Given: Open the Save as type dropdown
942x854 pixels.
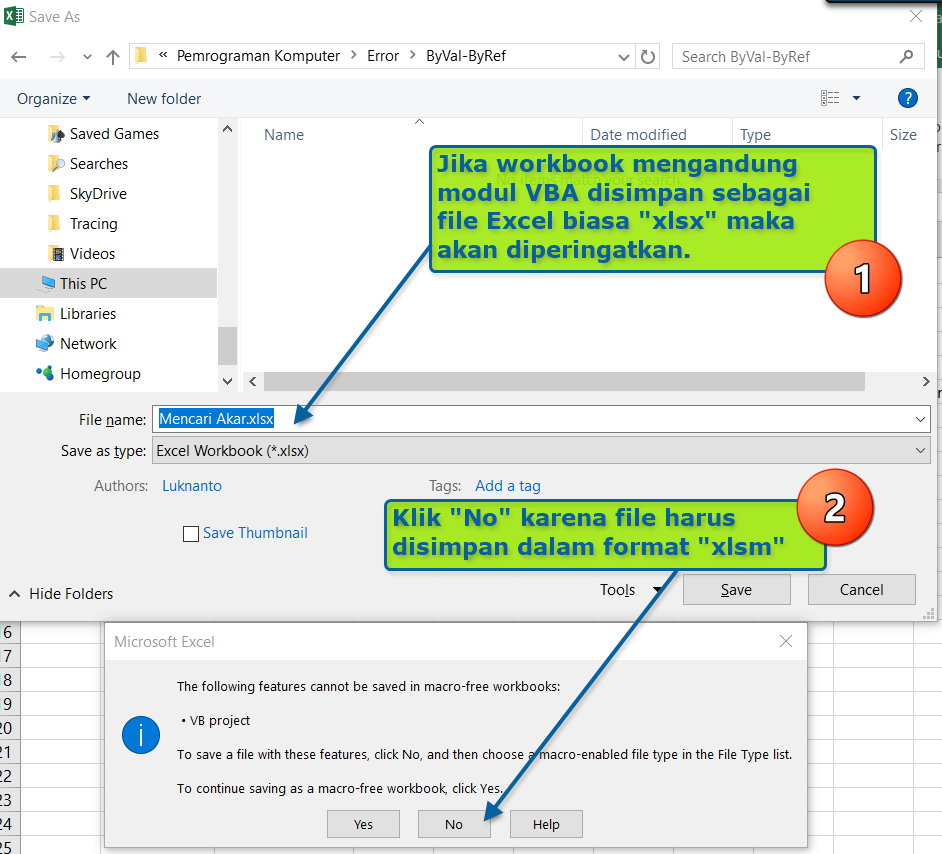Looking at the screenshot, I should tap(920, 450).
